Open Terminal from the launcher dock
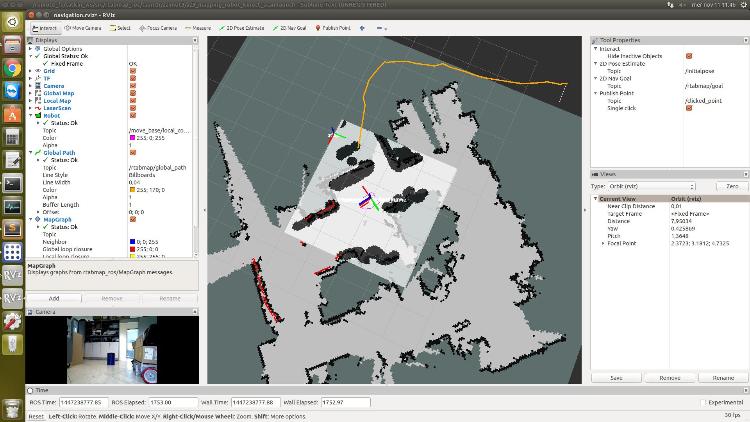The image size is (750, 422). (x=13, y=183)
